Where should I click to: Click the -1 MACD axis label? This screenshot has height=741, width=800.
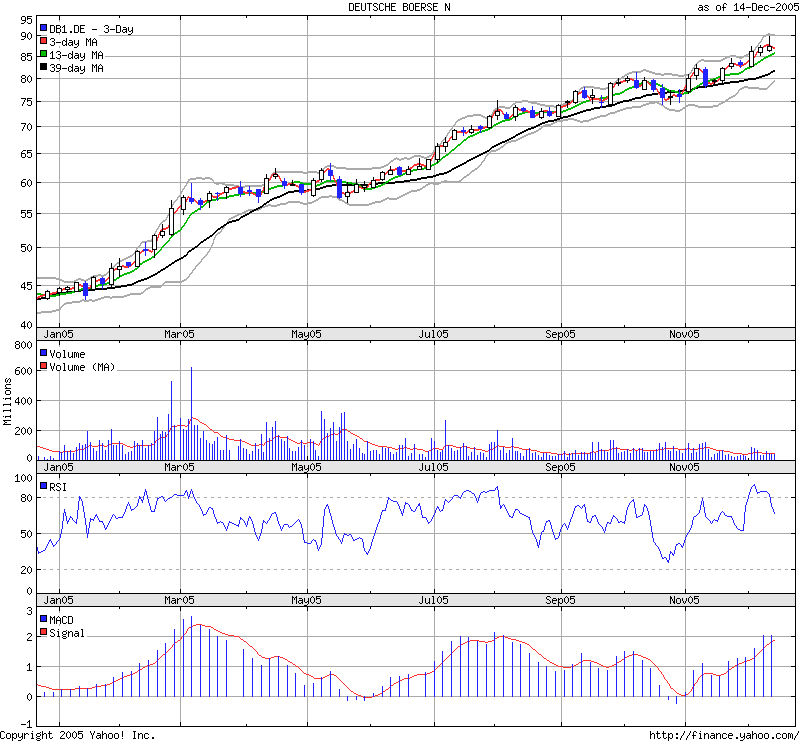[x=27, y=724]
